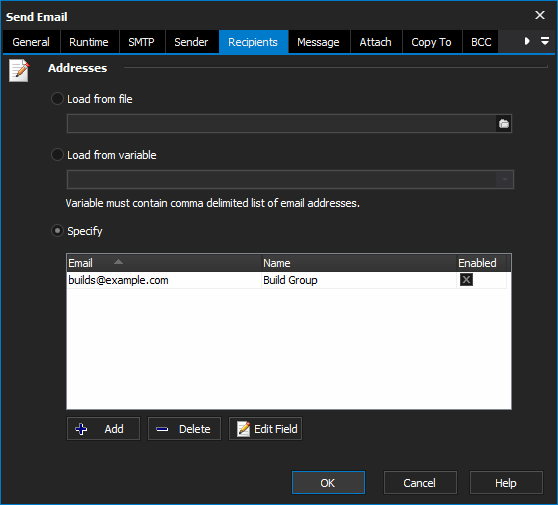Click the Addresses notepad pencil icon
The width and height of the screenshot is (558, 505).
click(x=19, y=70)
